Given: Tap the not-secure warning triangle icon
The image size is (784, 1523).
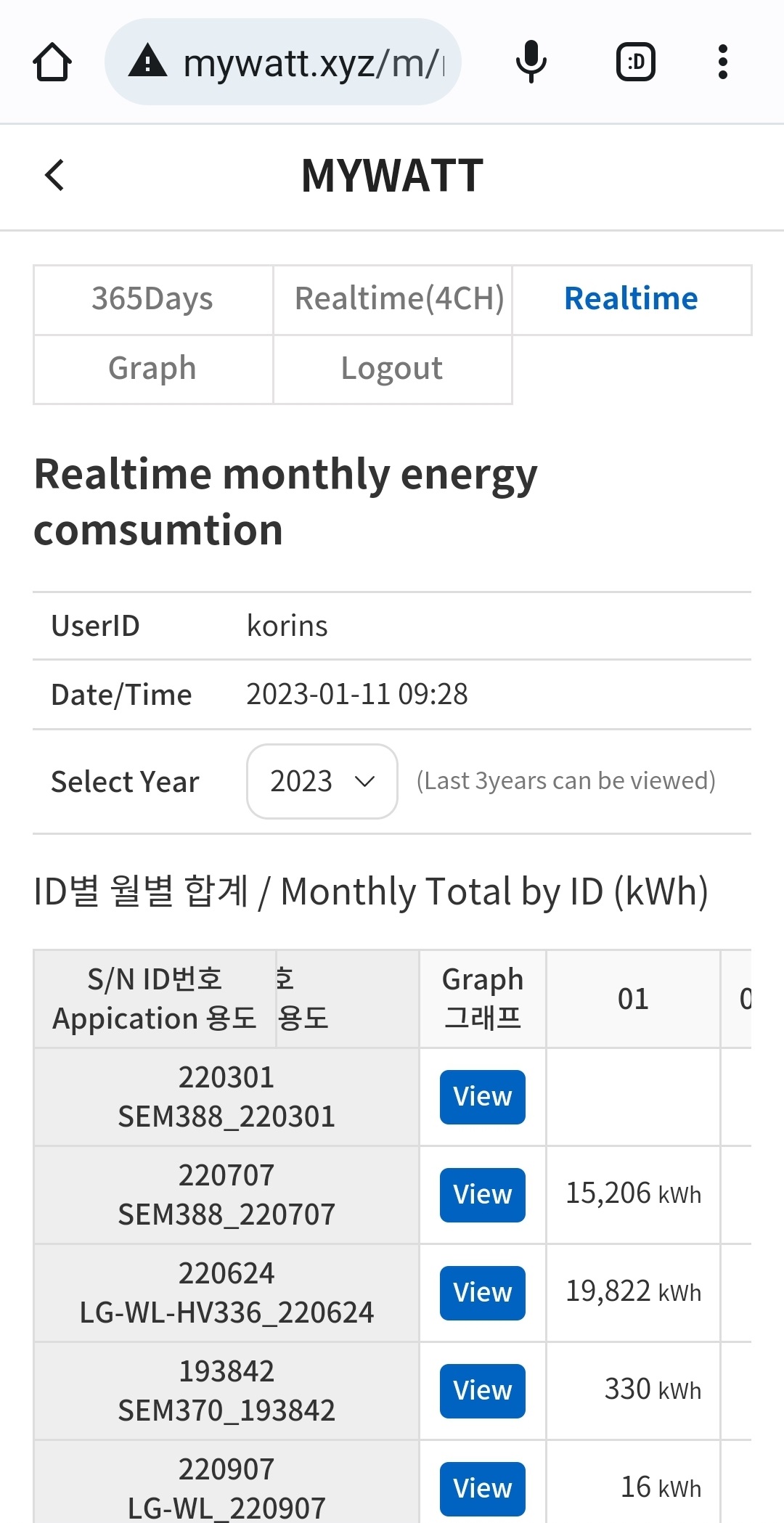Looking at the screenshot, I should coord(148,61).
